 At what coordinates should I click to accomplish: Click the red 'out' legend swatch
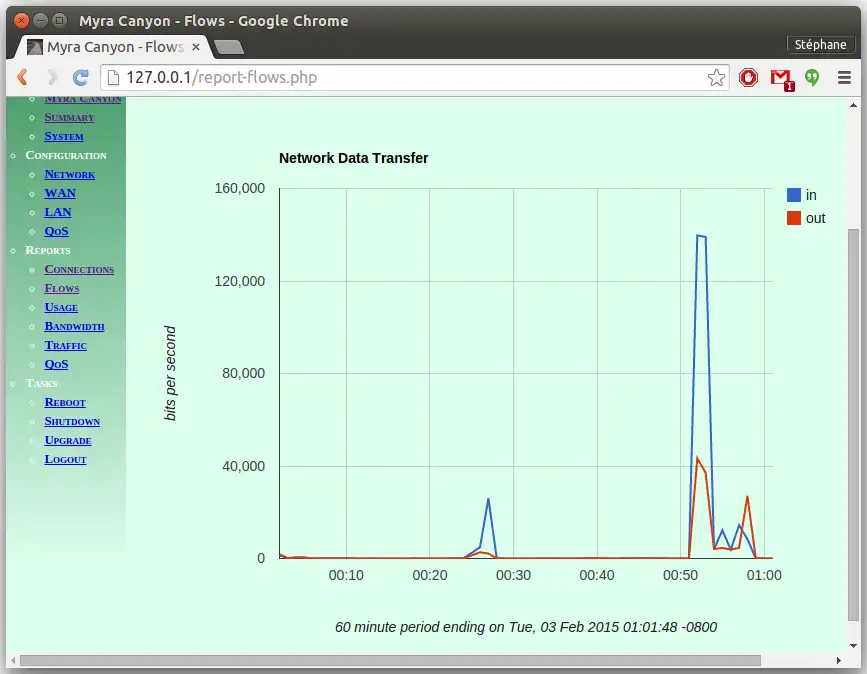[793, 218]
